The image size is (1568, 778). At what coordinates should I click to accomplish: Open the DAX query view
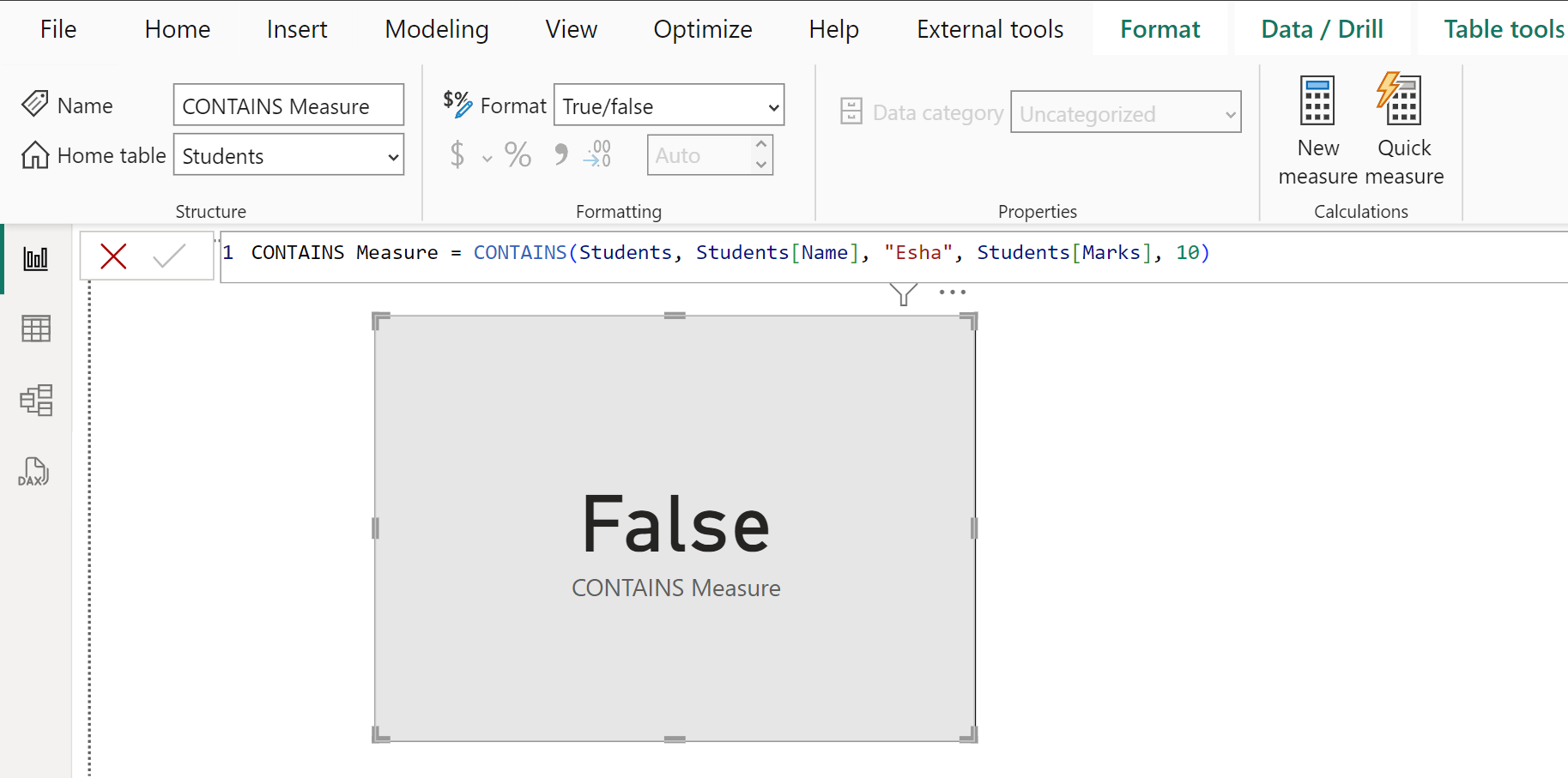(35, 471)
